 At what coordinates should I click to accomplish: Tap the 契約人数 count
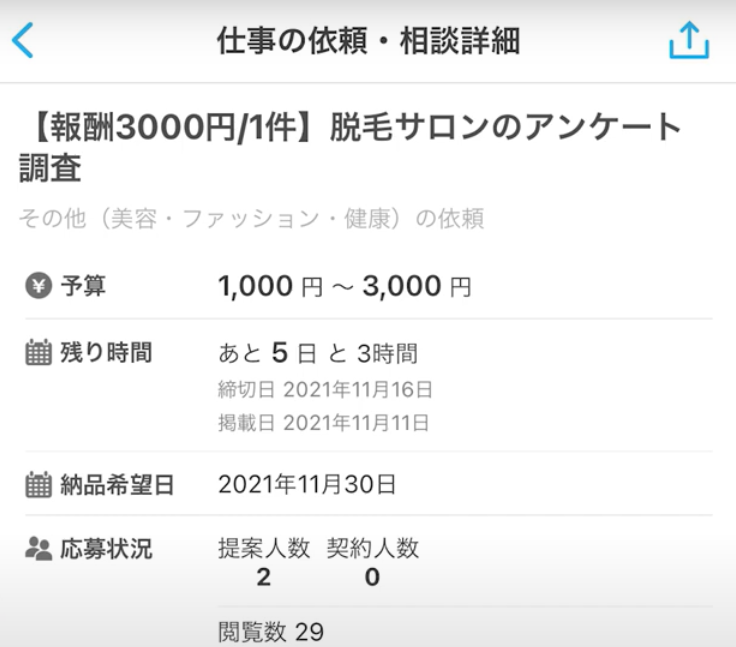click(372, 577)
